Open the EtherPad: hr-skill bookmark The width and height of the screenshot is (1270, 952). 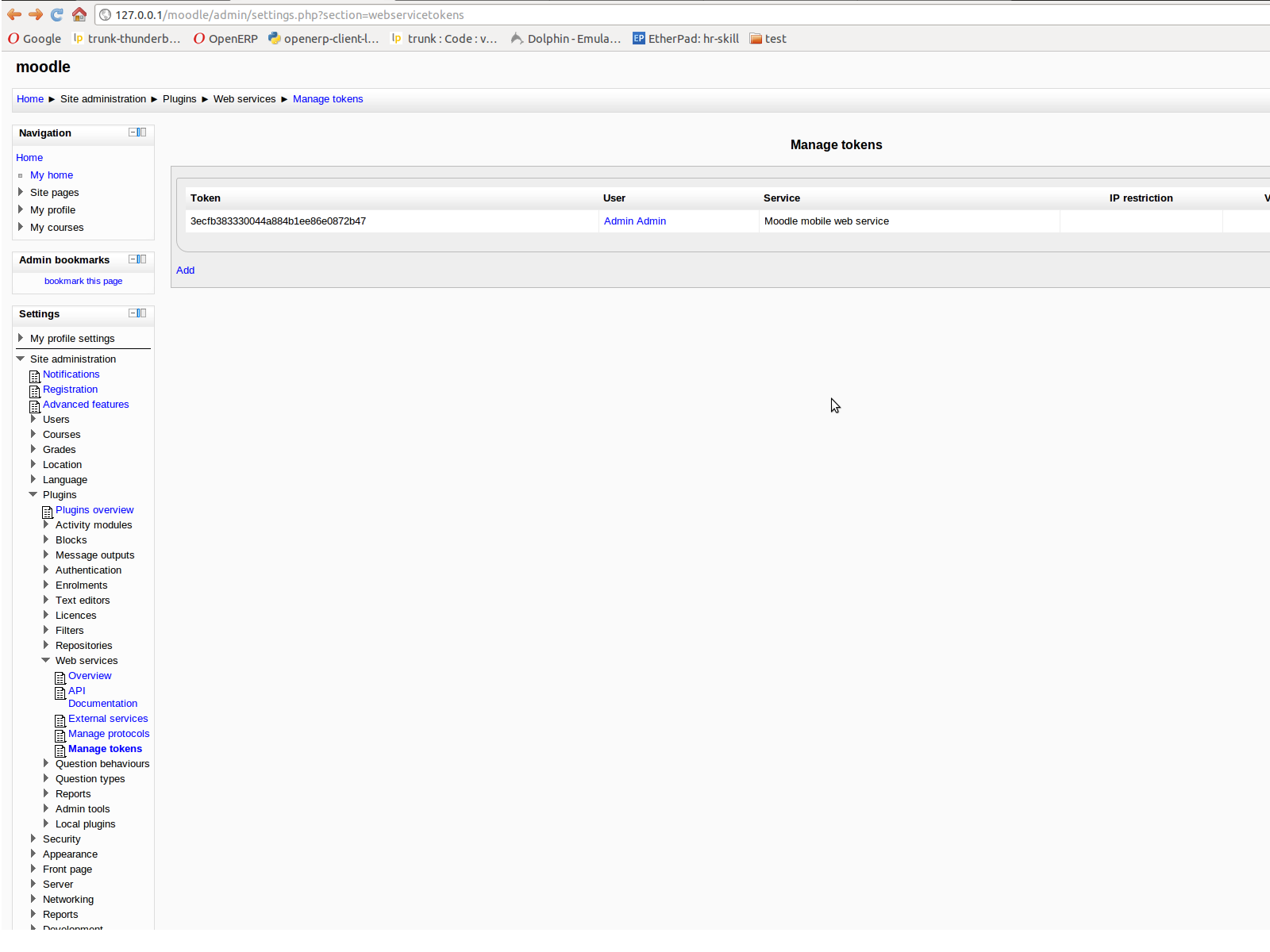pyautogui.click(x=686, y=39)
